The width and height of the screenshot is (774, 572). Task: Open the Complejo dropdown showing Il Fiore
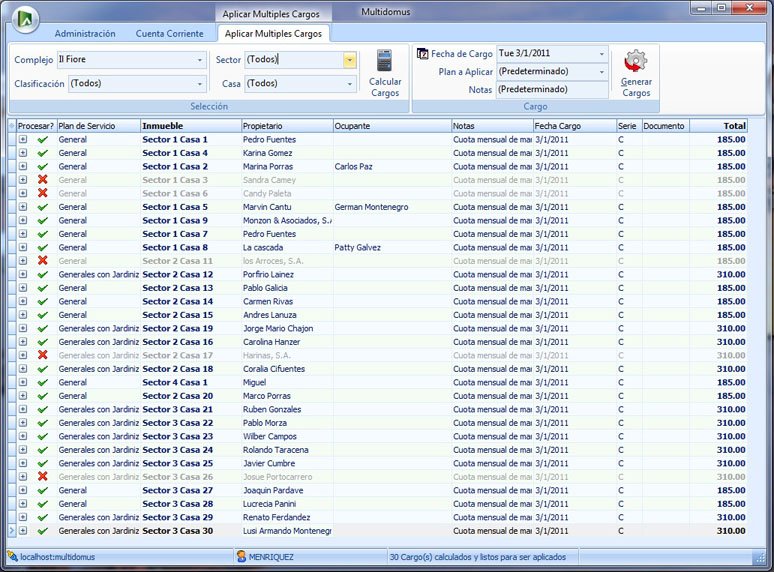point(199,60)
